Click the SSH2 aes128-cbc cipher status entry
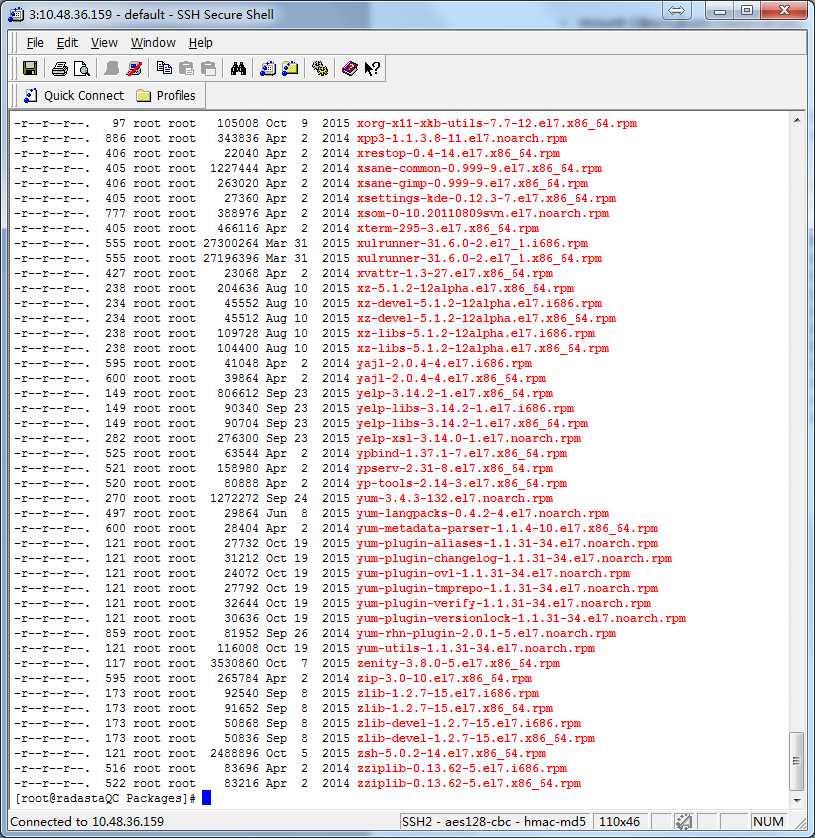Screen dimensions: 815x838 pos(494,821)
